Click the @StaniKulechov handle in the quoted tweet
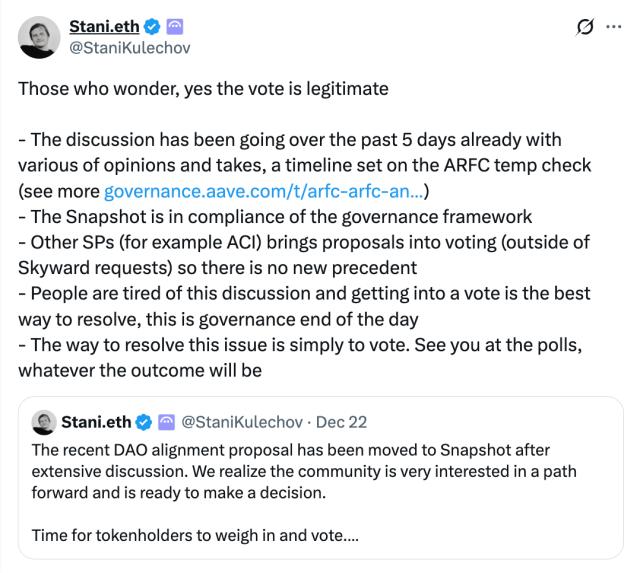The width and height of the screenshot is (640, 573). [243, 422]
